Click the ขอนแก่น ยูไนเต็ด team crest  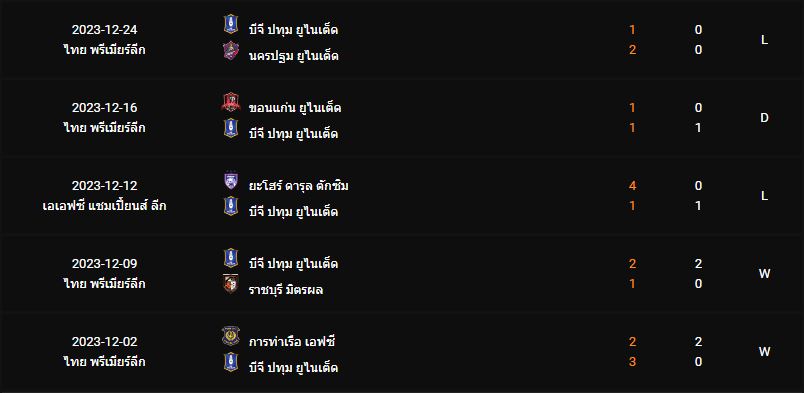pyautogui.click(x=231, y=102)
